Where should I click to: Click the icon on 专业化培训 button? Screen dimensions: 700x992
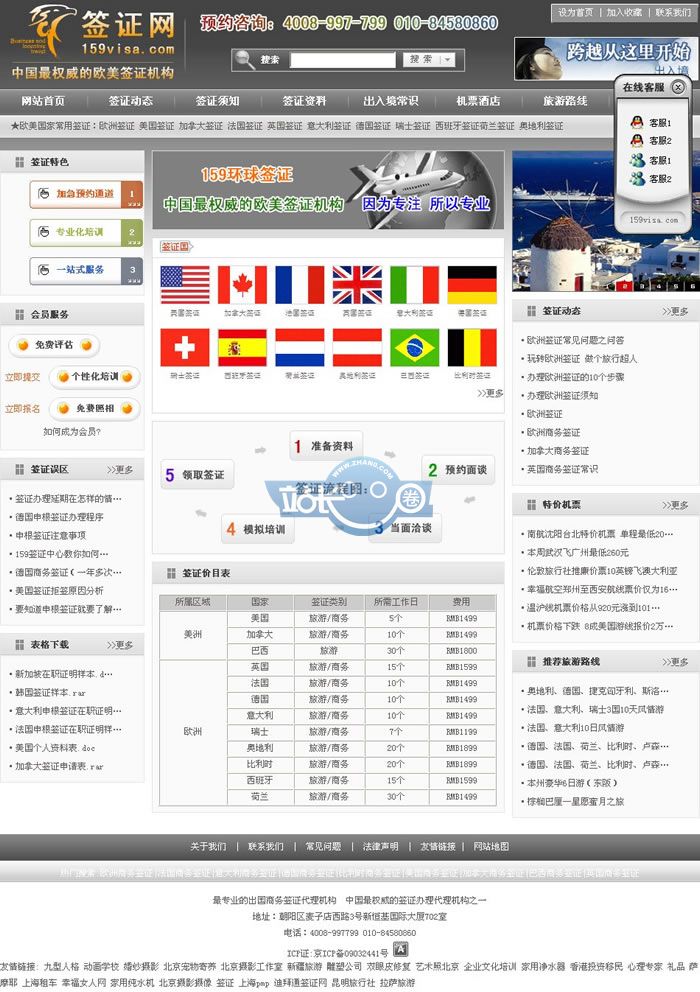coord(44,232)
